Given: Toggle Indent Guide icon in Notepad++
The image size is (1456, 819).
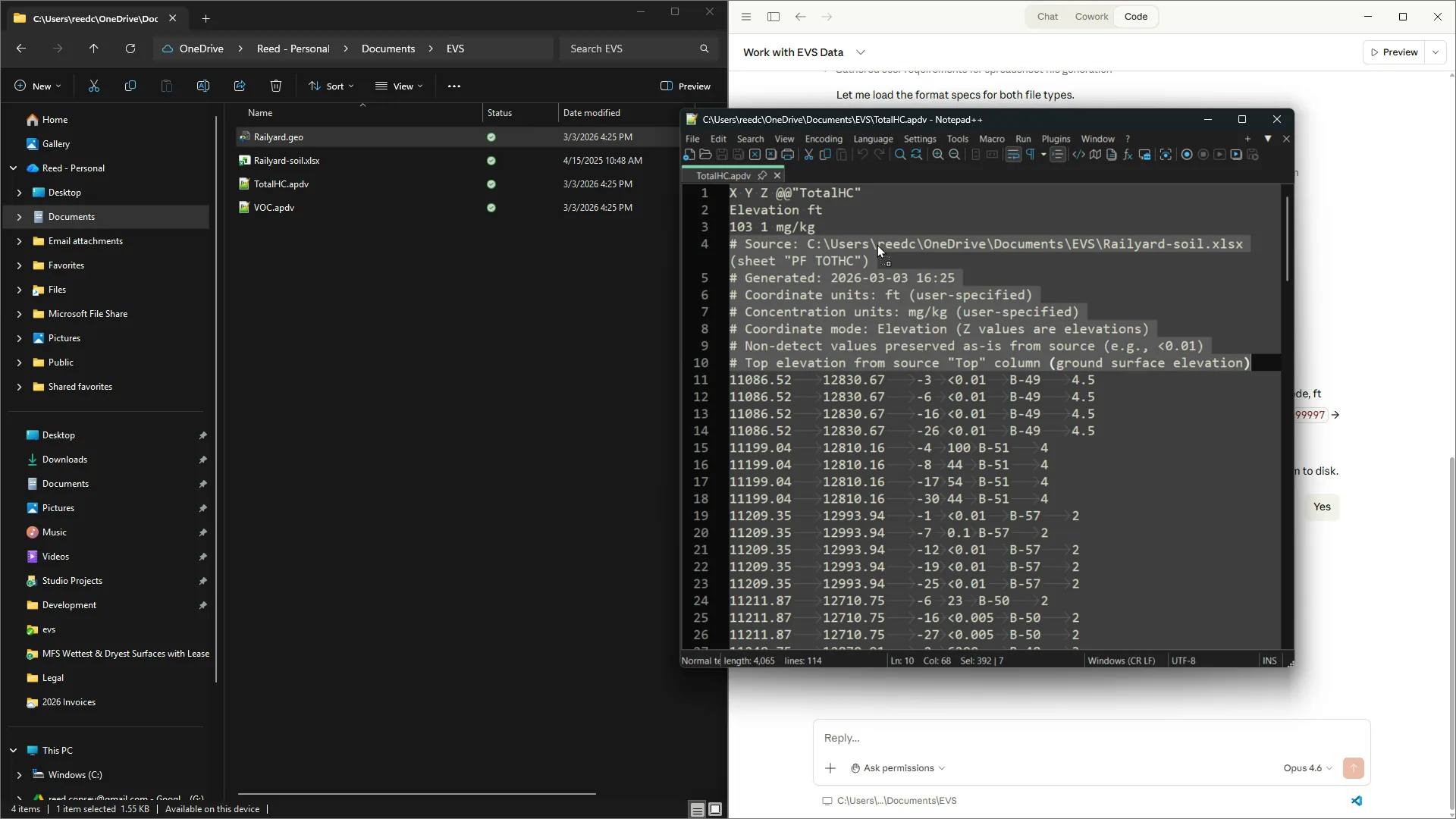Looking at the screenshot, I should tap(1058, 155).
